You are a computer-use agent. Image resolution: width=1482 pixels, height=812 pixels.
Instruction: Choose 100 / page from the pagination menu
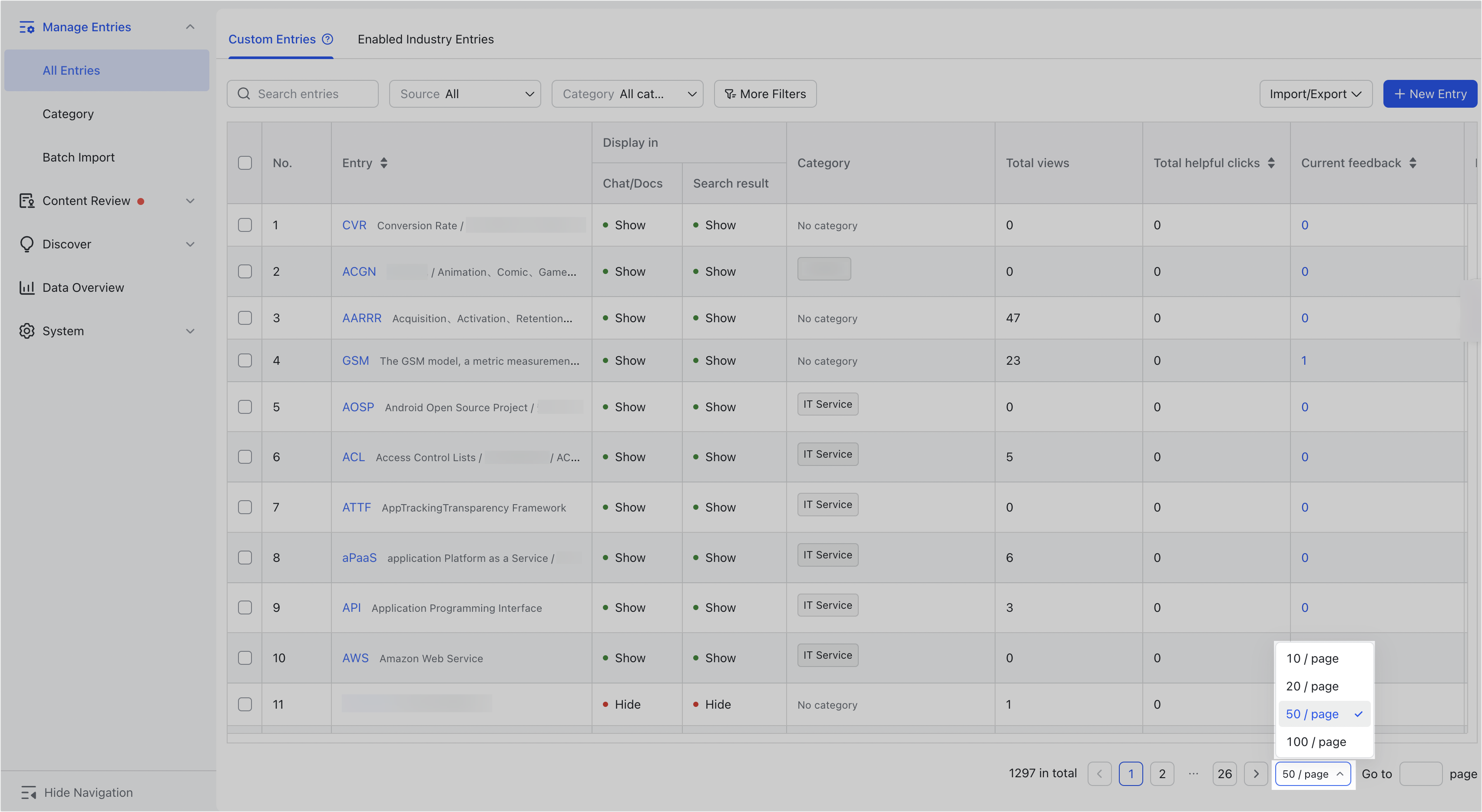[x=1317, y=741]
